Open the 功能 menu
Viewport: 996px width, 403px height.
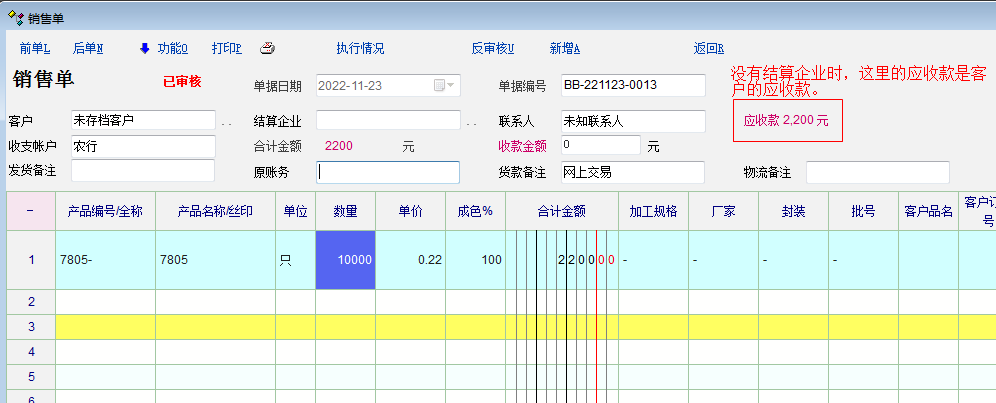pos(172,48)
